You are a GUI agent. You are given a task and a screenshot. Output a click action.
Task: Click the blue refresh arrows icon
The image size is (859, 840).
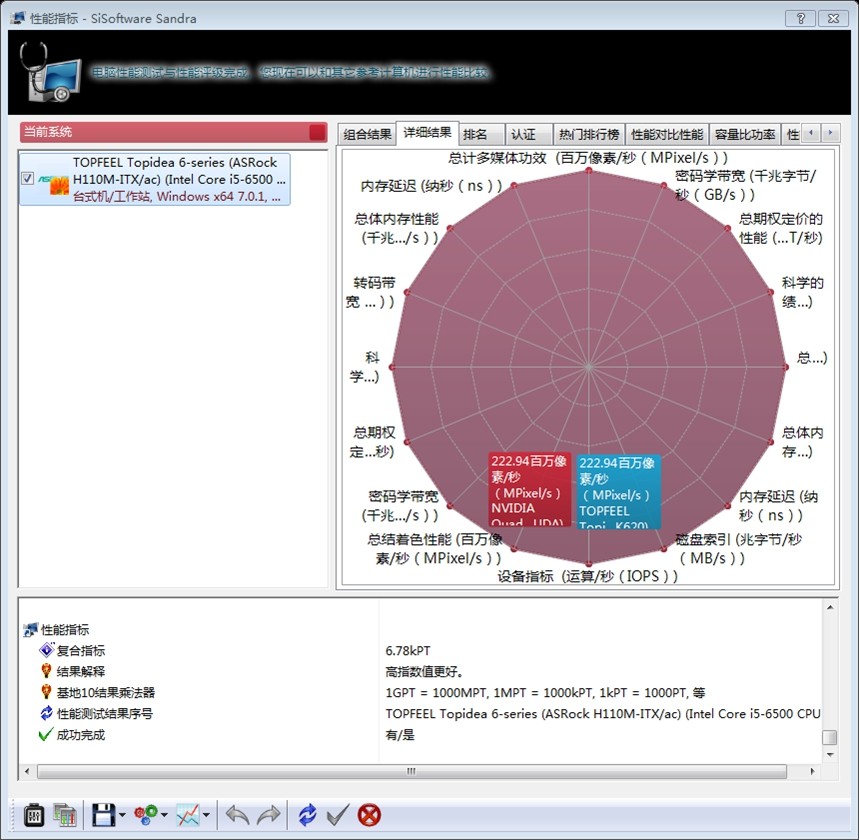[x=307, y=814]
